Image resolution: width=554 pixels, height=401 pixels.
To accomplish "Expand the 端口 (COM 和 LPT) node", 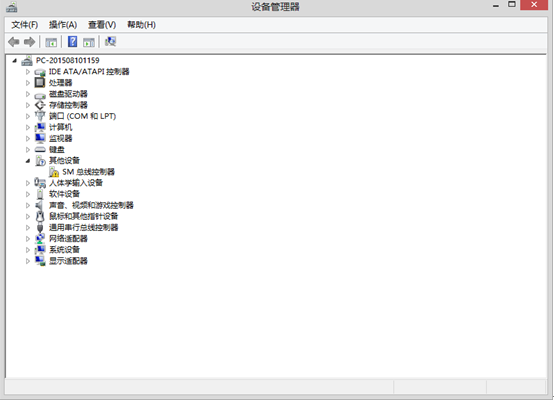I will [28, 116].
